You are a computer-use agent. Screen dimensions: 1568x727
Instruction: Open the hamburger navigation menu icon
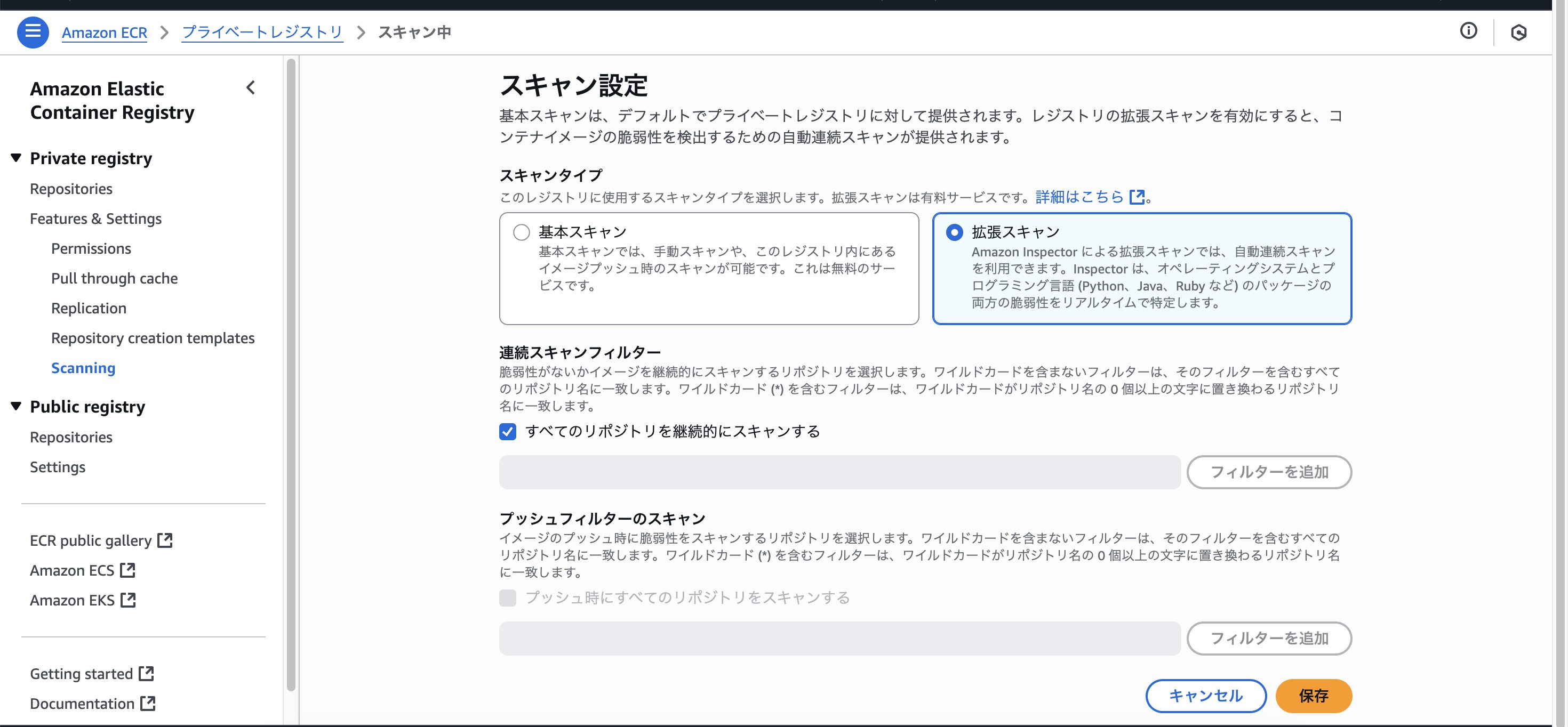(33, 32)
